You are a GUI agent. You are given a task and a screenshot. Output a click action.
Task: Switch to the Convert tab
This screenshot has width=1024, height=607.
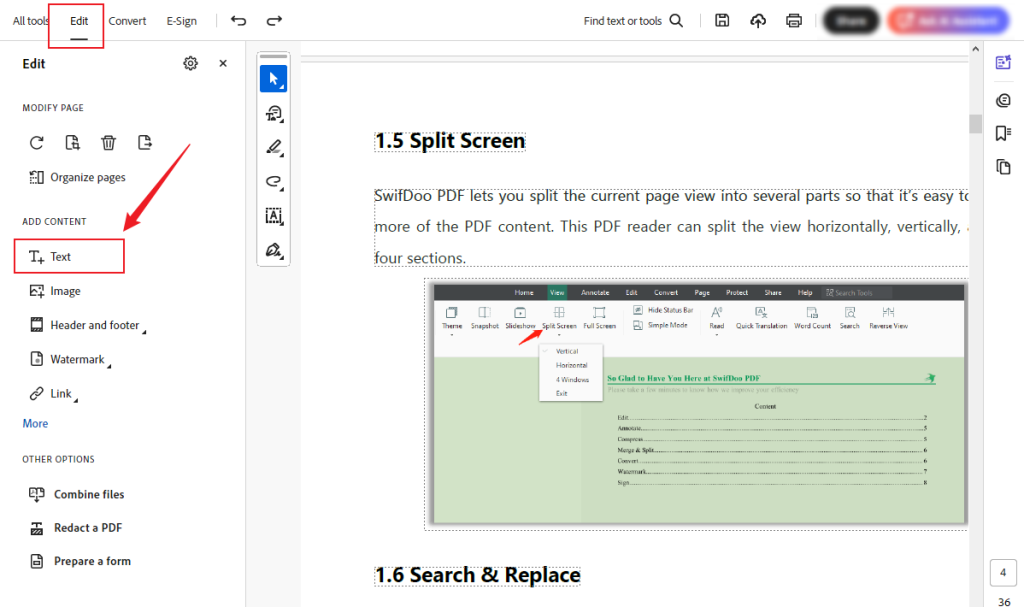coord(127,20)
